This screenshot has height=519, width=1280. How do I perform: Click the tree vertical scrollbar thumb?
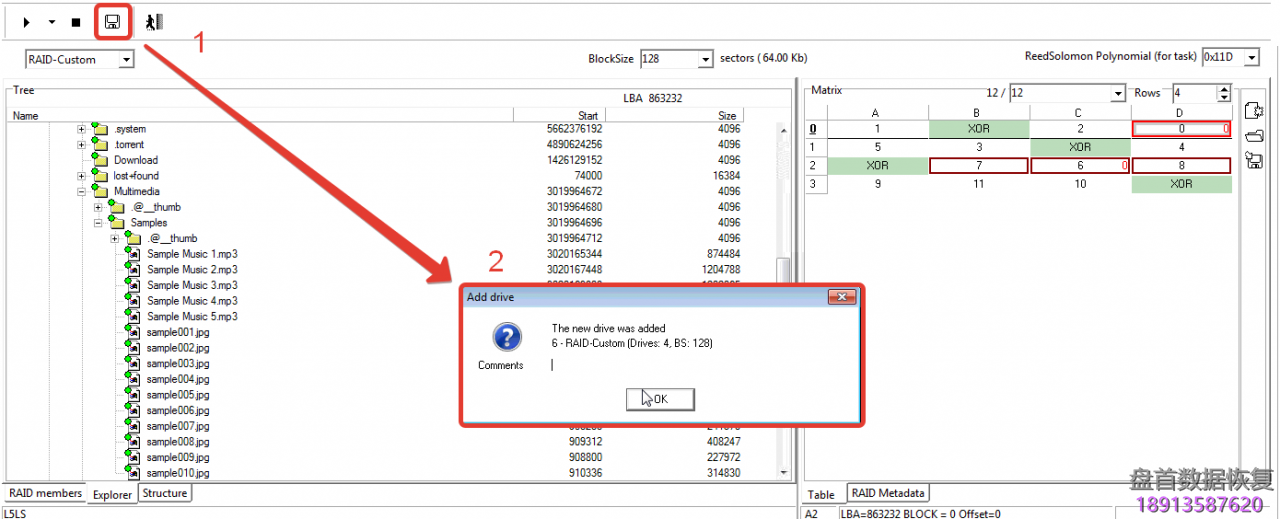783,272
